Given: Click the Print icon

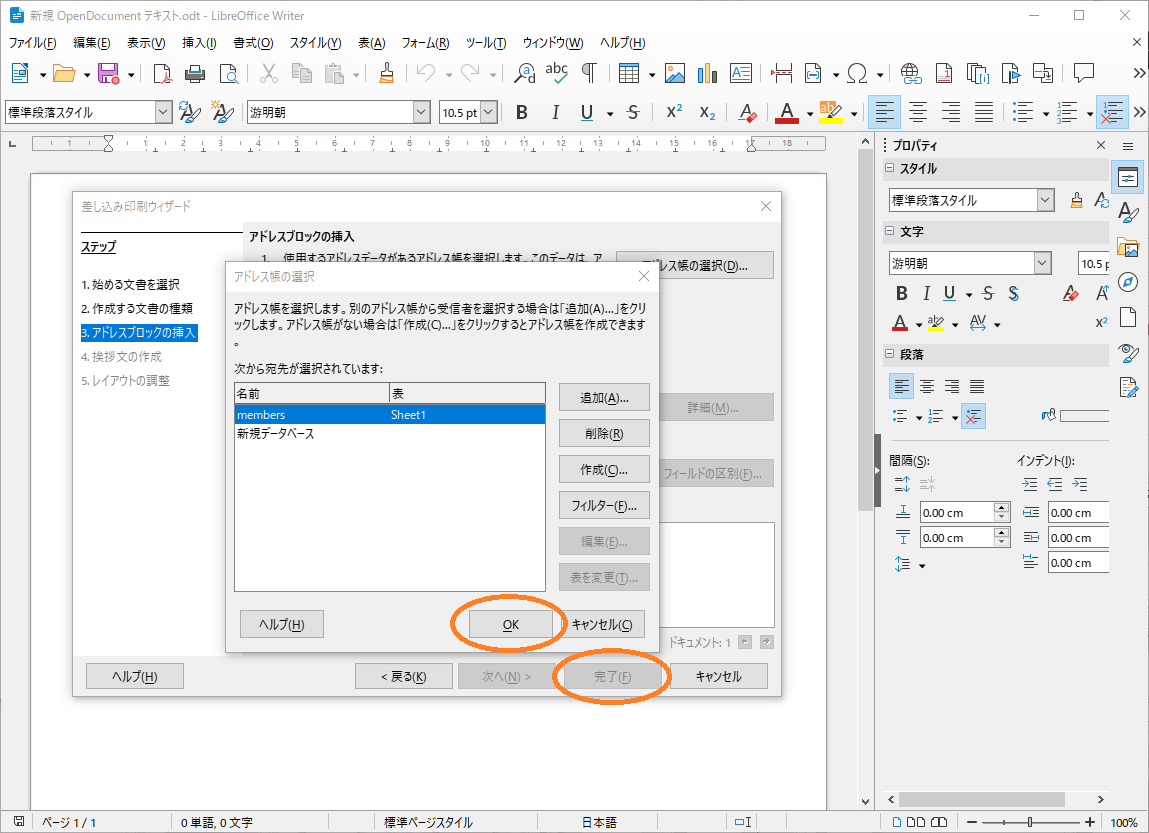Looking at the screenshot, I should click(x=195, y=73).
